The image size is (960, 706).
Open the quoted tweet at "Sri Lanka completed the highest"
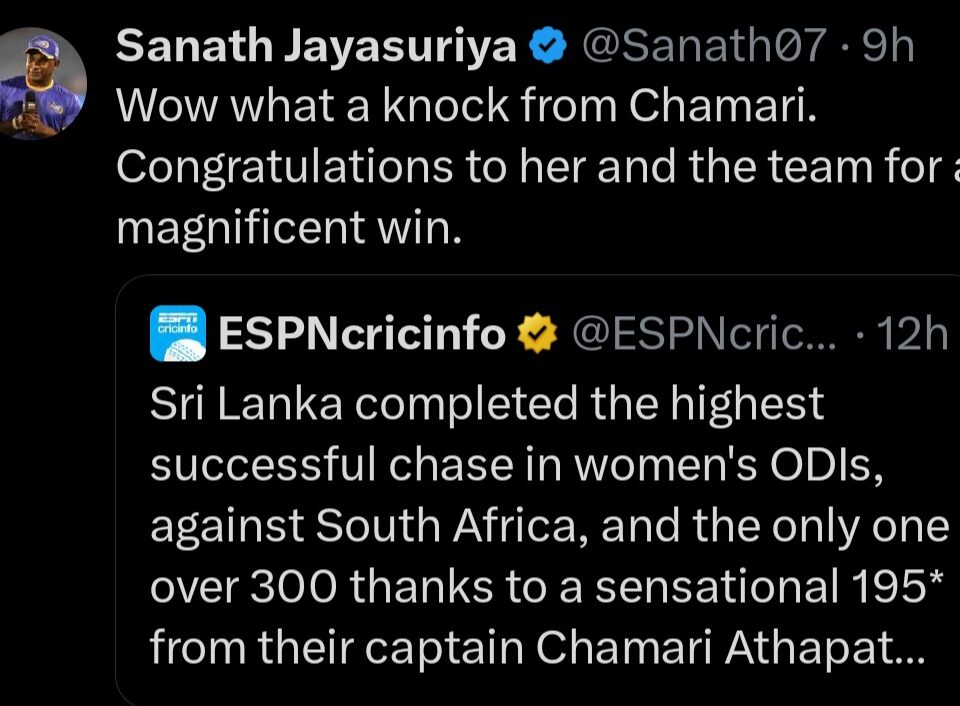click(486, 402)
